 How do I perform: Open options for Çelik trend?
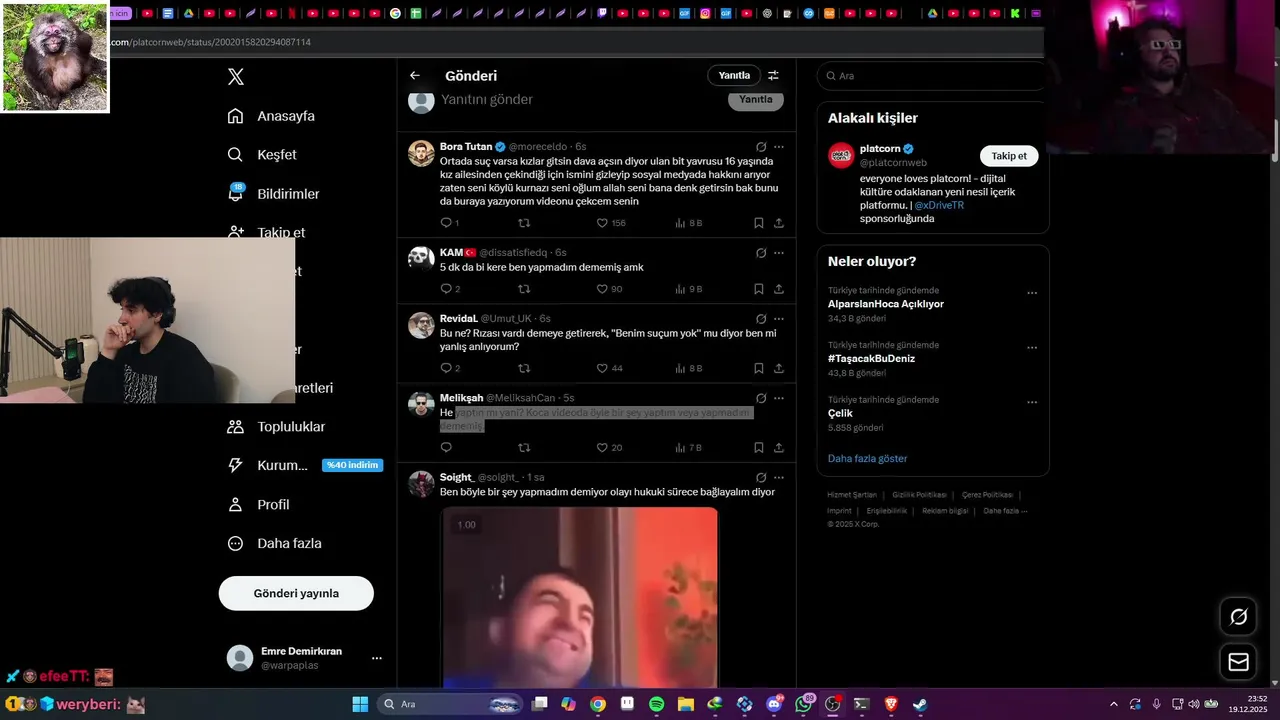point(1032,402)
